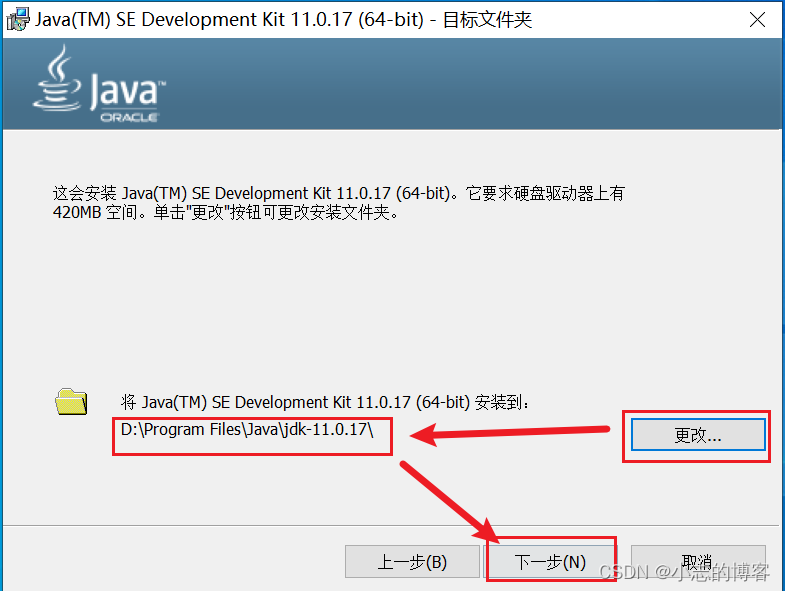Click the label ending with 安装到:
The width and height of the screenshot is (785, 591).
click(324, 402)
